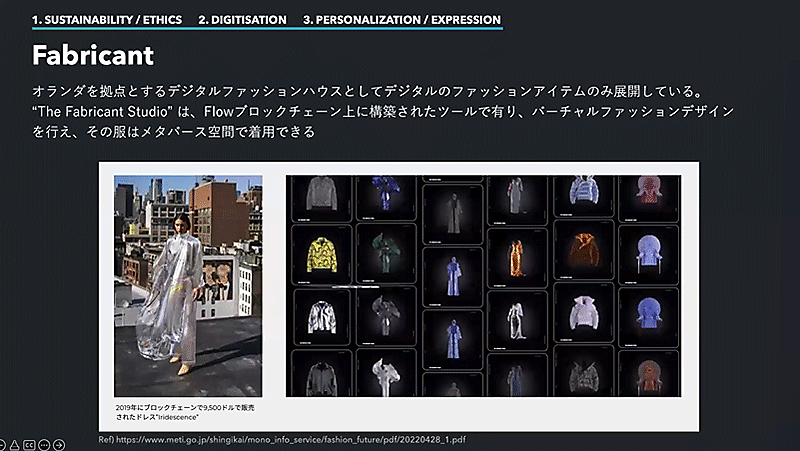Click the Fabricant slide title
Image resolution: width=800 pixels, height=451 pixels.
(93, 52)
